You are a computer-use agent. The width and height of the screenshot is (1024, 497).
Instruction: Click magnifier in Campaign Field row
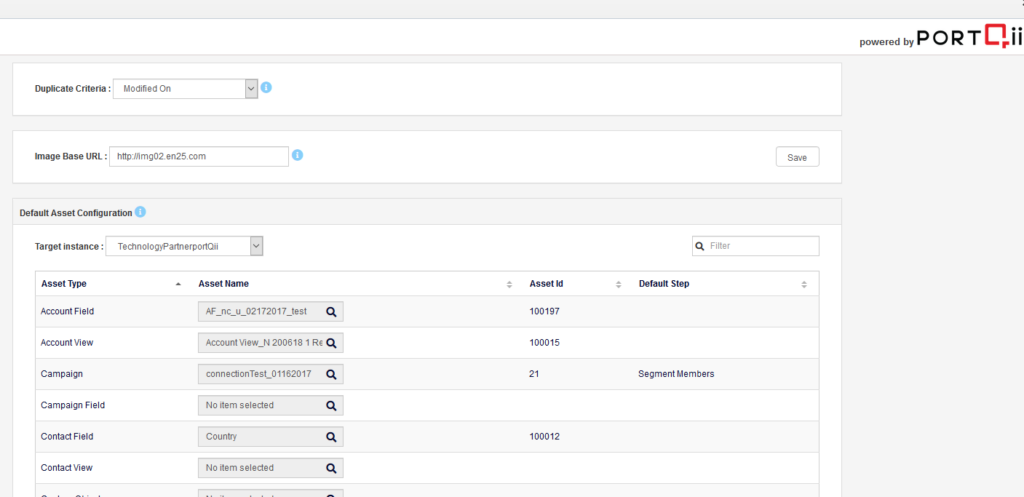(x=331, y=405)
